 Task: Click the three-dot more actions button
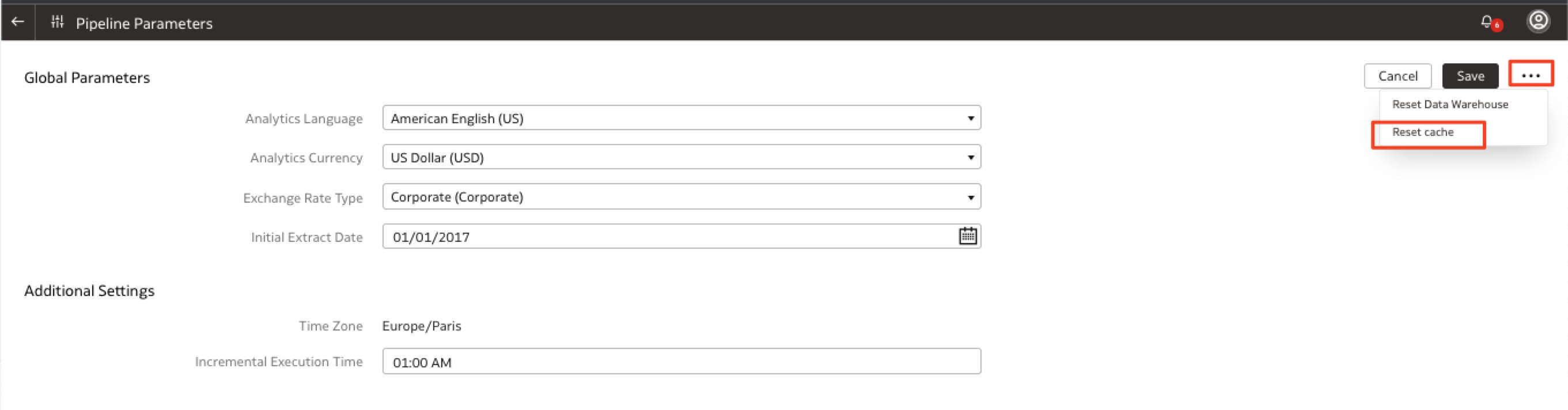coord(1530,75)
